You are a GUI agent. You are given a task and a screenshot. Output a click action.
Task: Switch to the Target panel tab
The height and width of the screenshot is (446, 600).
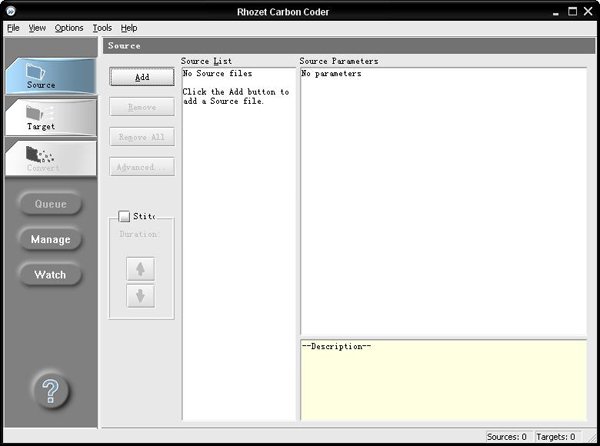click(x=51, y=117)
